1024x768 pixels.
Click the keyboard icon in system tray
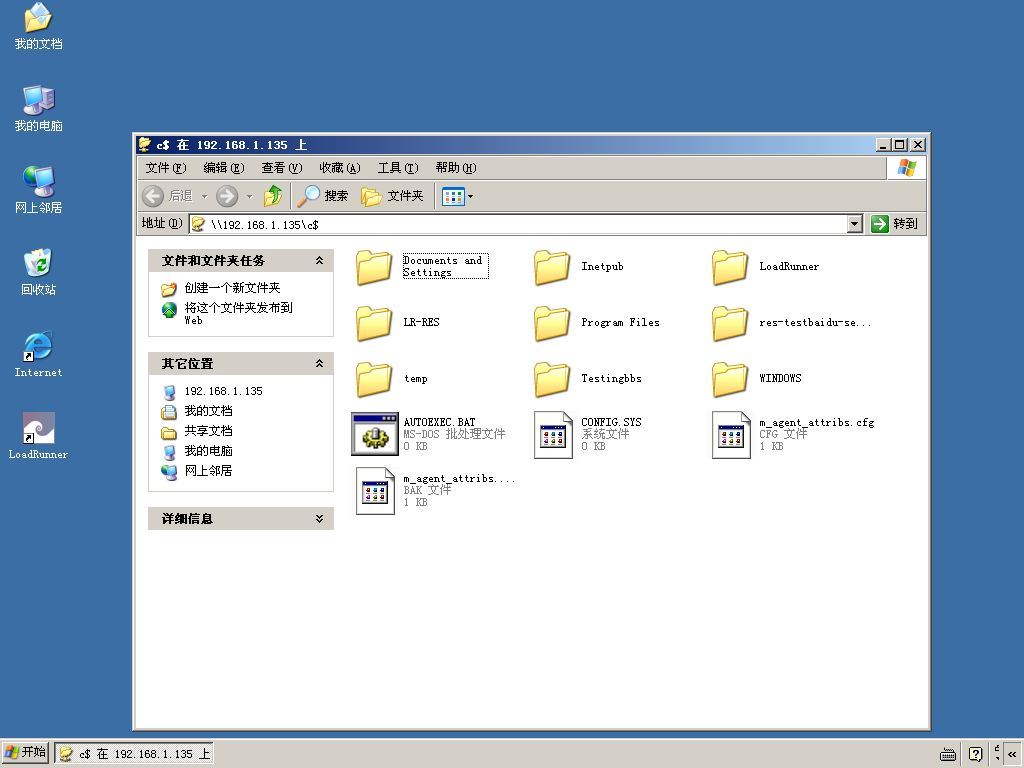click(948, 755)
